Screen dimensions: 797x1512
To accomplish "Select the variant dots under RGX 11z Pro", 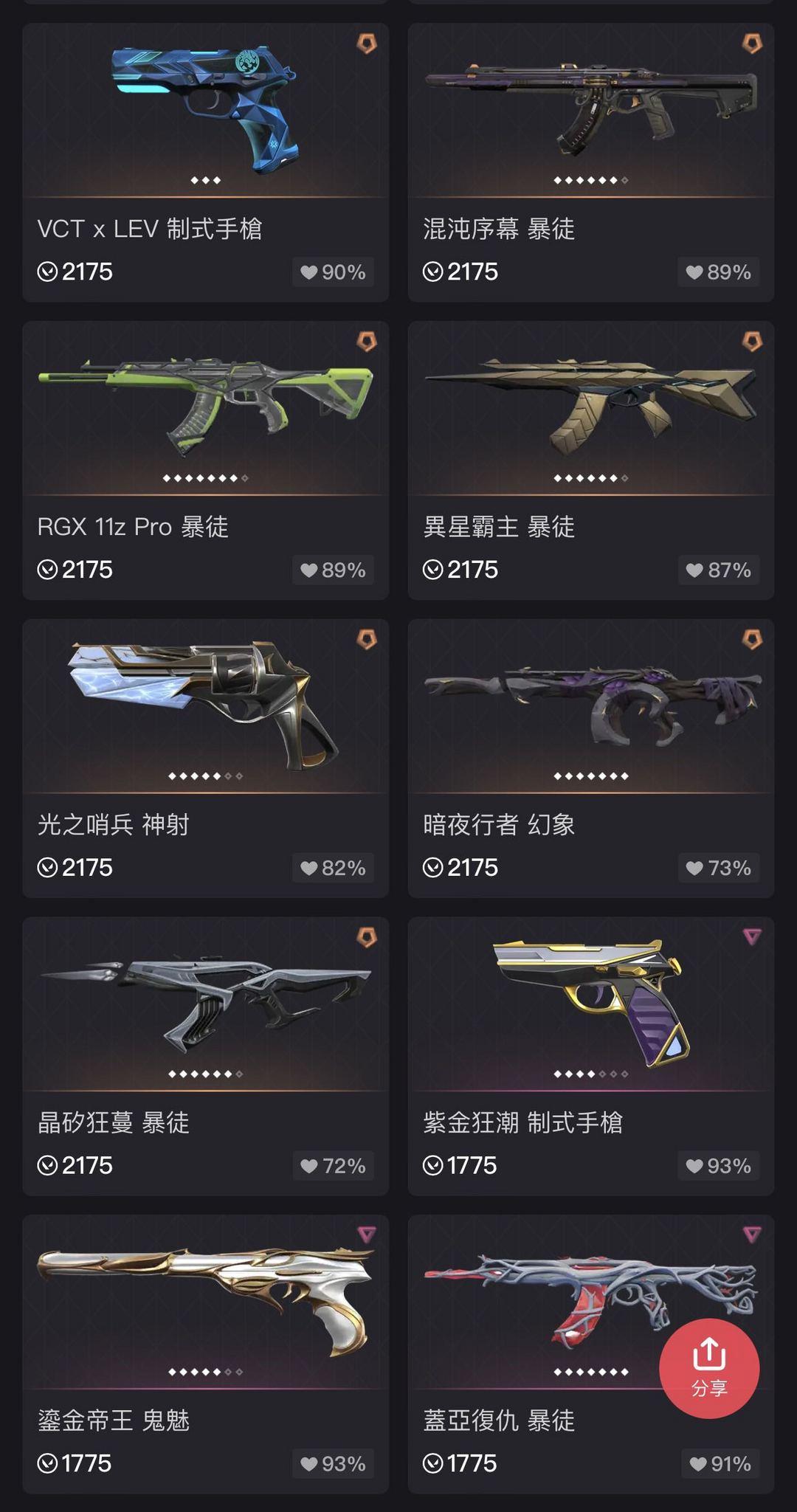I will [x=205, y=479].
